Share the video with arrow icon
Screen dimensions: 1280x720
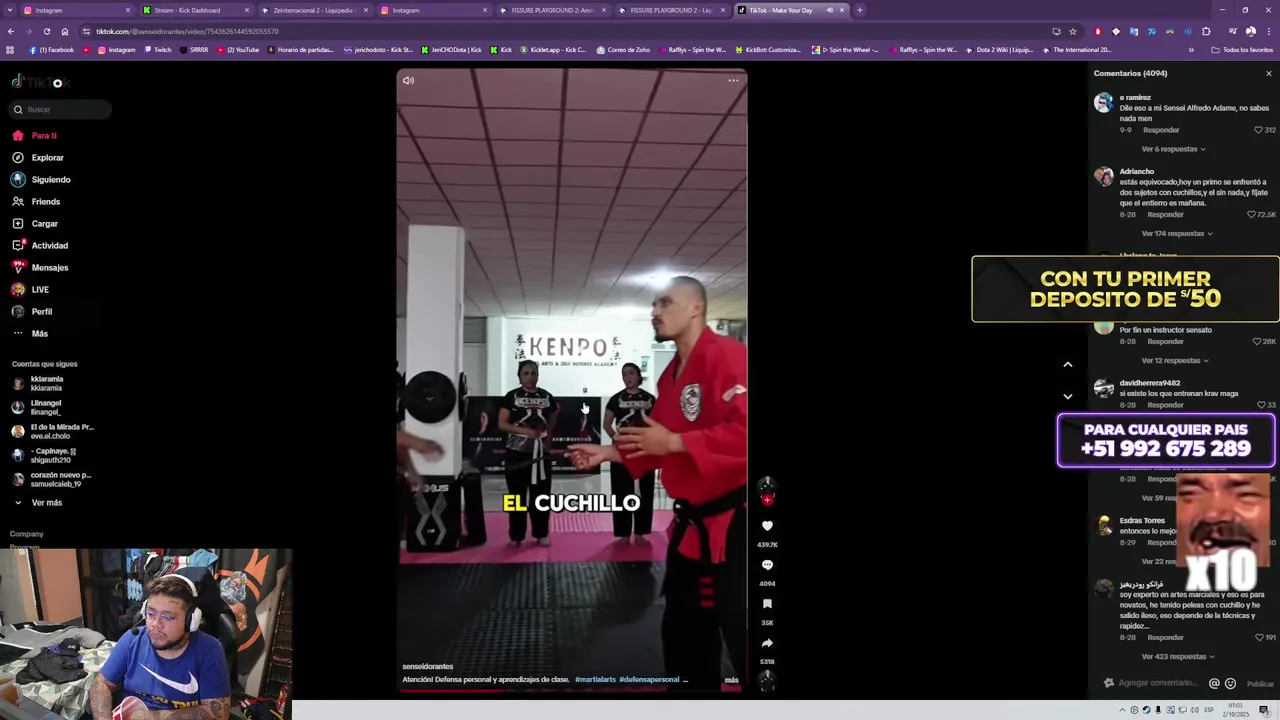tap(767, 643)
